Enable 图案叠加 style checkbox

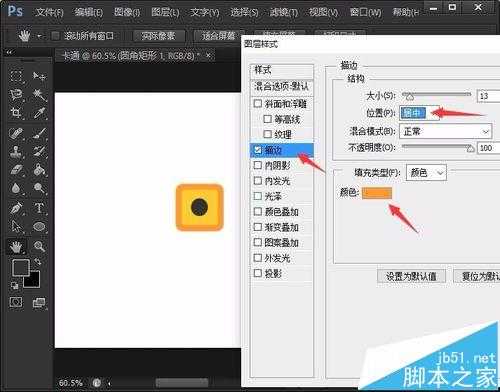click(258, 242)
